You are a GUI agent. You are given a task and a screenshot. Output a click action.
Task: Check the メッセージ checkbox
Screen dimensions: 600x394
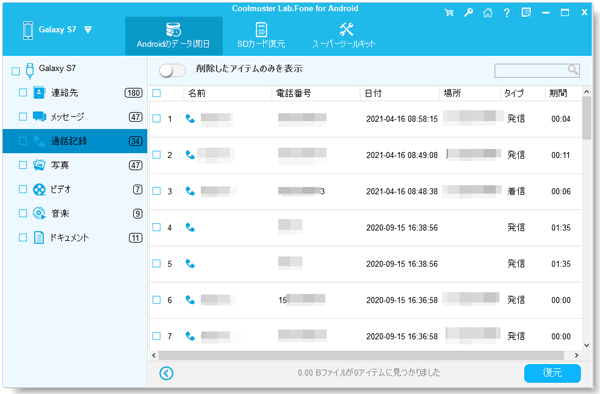pyautogui.click(x=23, y=117)
